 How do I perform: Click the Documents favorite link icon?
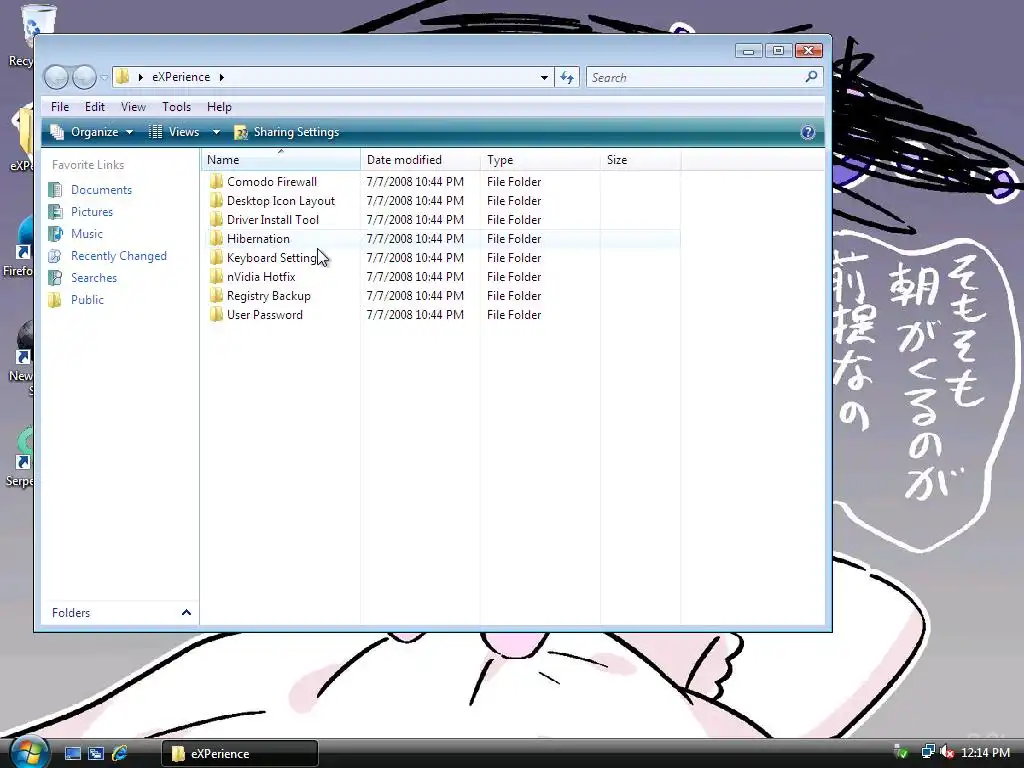pyautogui.click(x=56, y=190)
